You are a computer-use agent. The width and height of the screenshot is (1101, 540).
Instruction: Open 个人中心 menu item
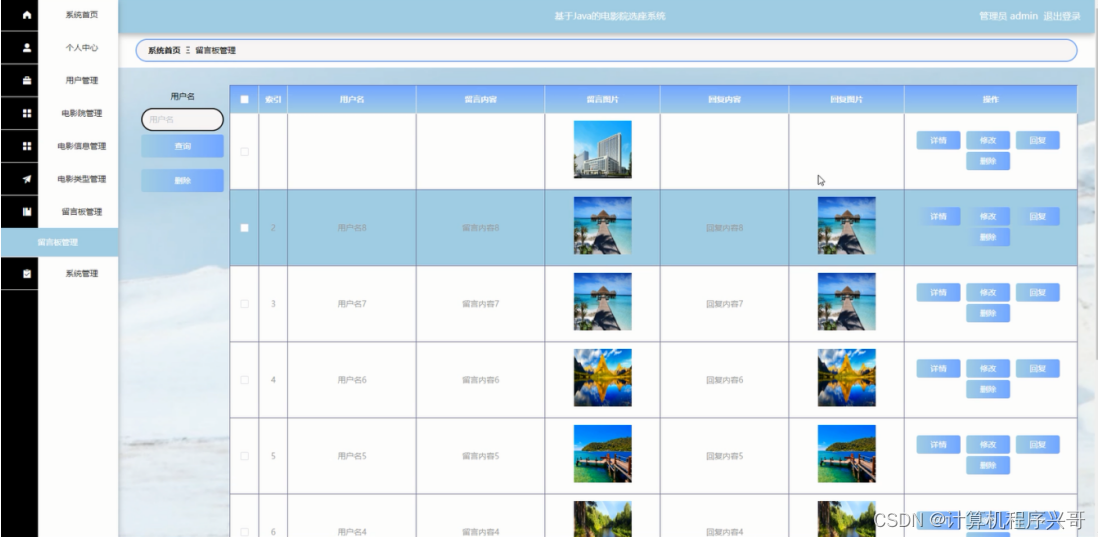tap(81, 48)
